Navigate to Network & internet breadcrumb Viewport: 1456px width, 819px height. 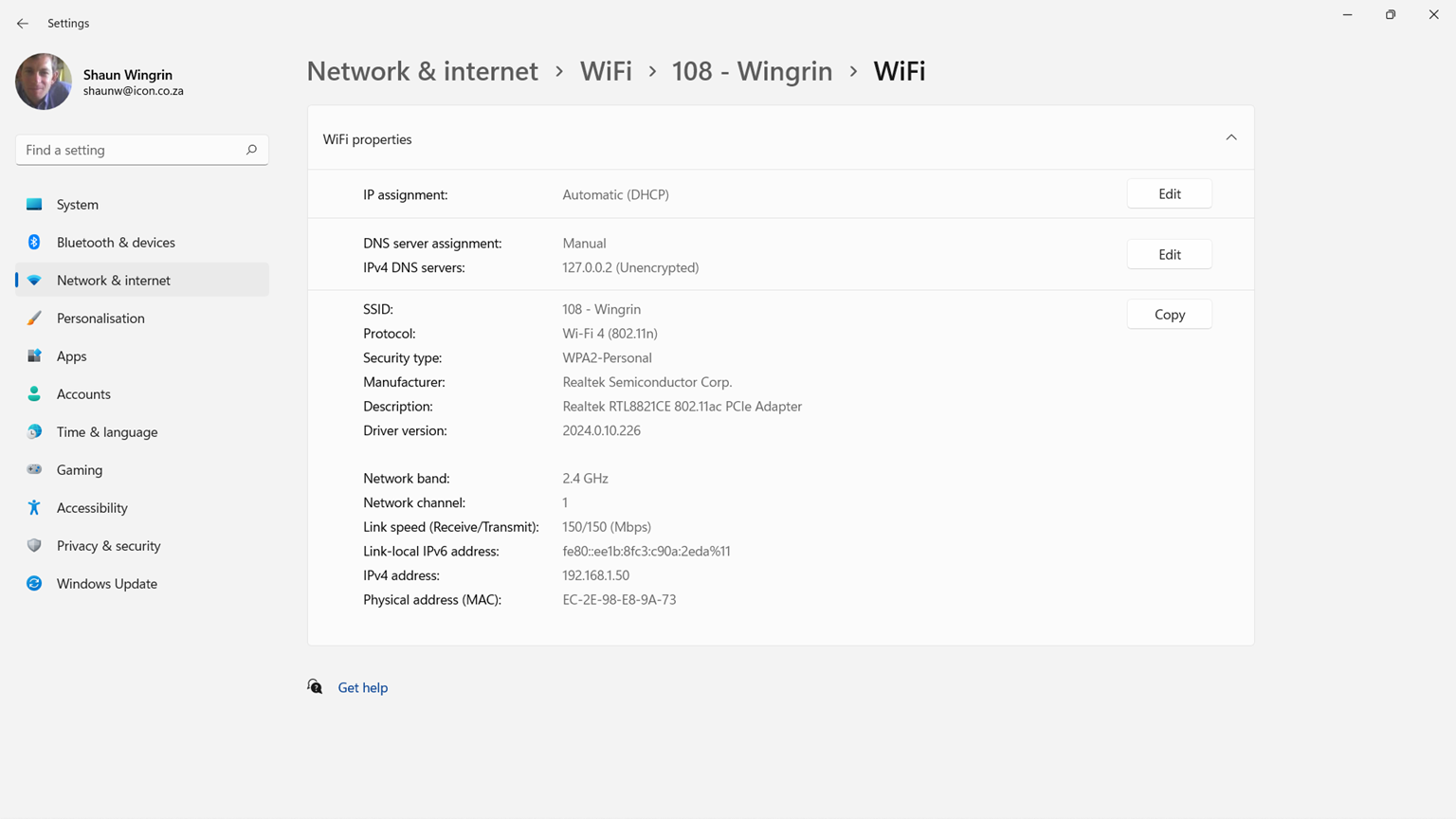[x=423, y=71]
